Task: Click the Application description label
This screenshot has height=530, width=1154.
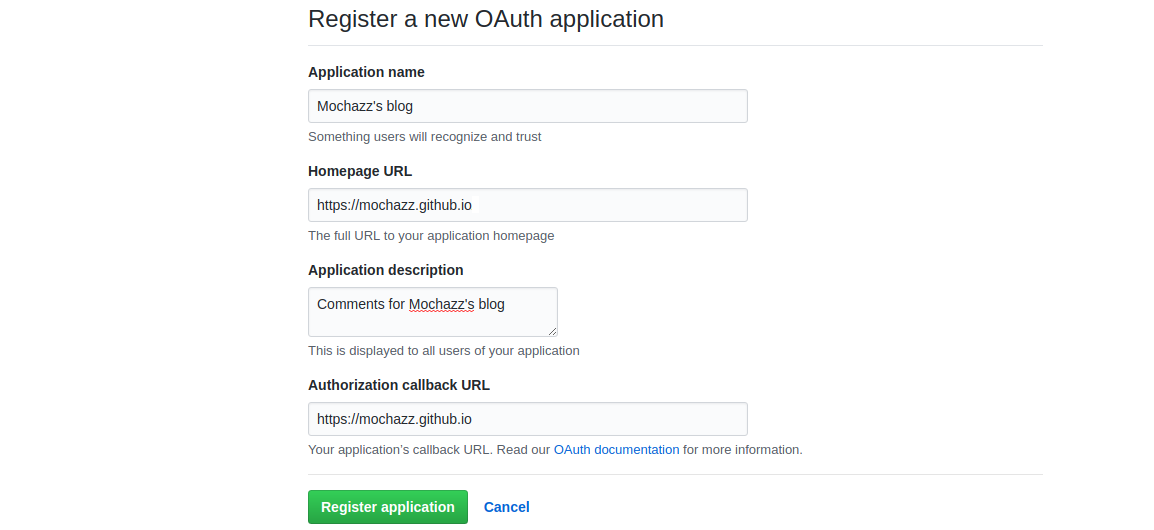Action: tap(386, 270)
